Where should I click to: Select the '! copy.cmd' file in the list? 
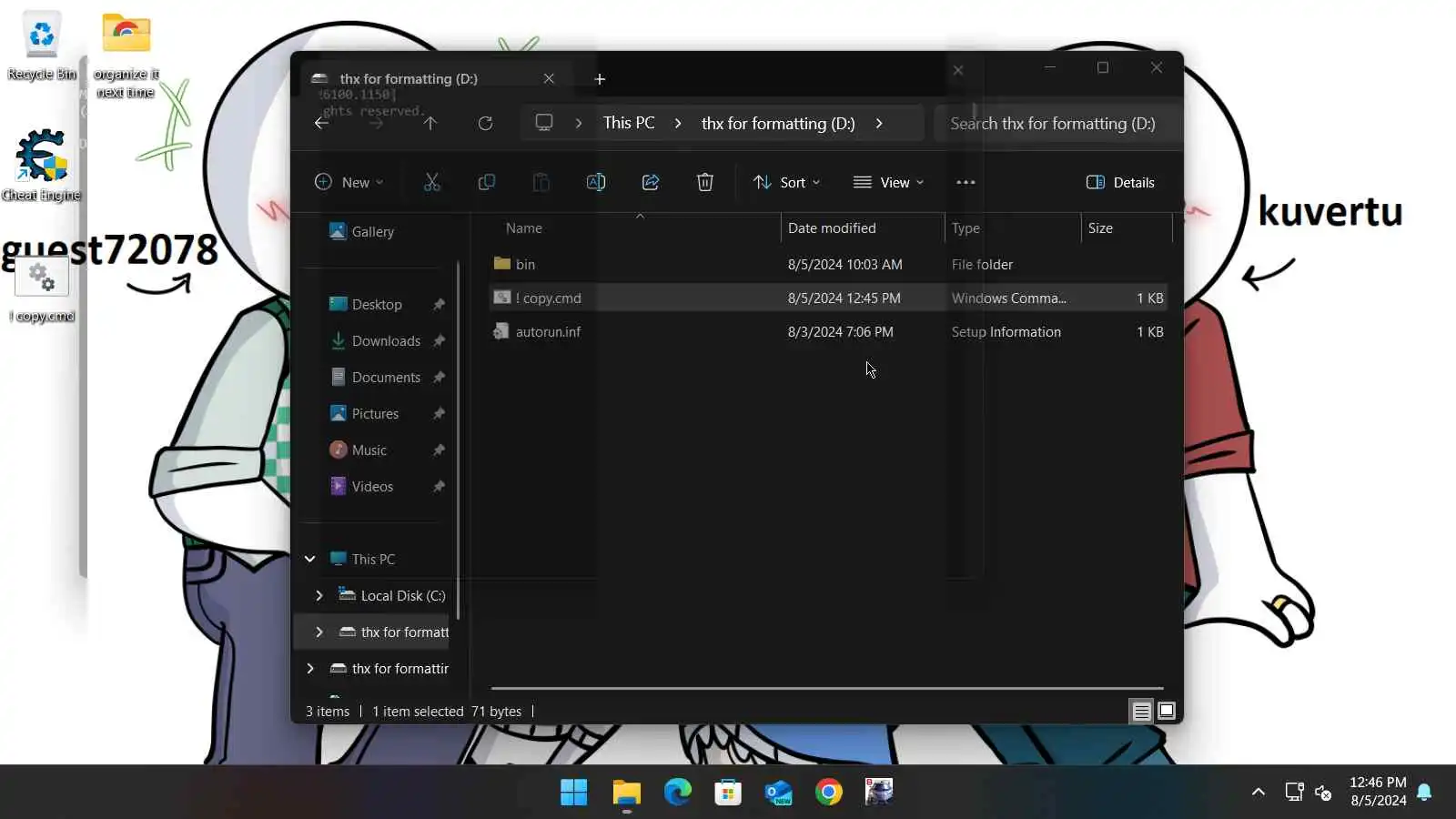point(828,298)
